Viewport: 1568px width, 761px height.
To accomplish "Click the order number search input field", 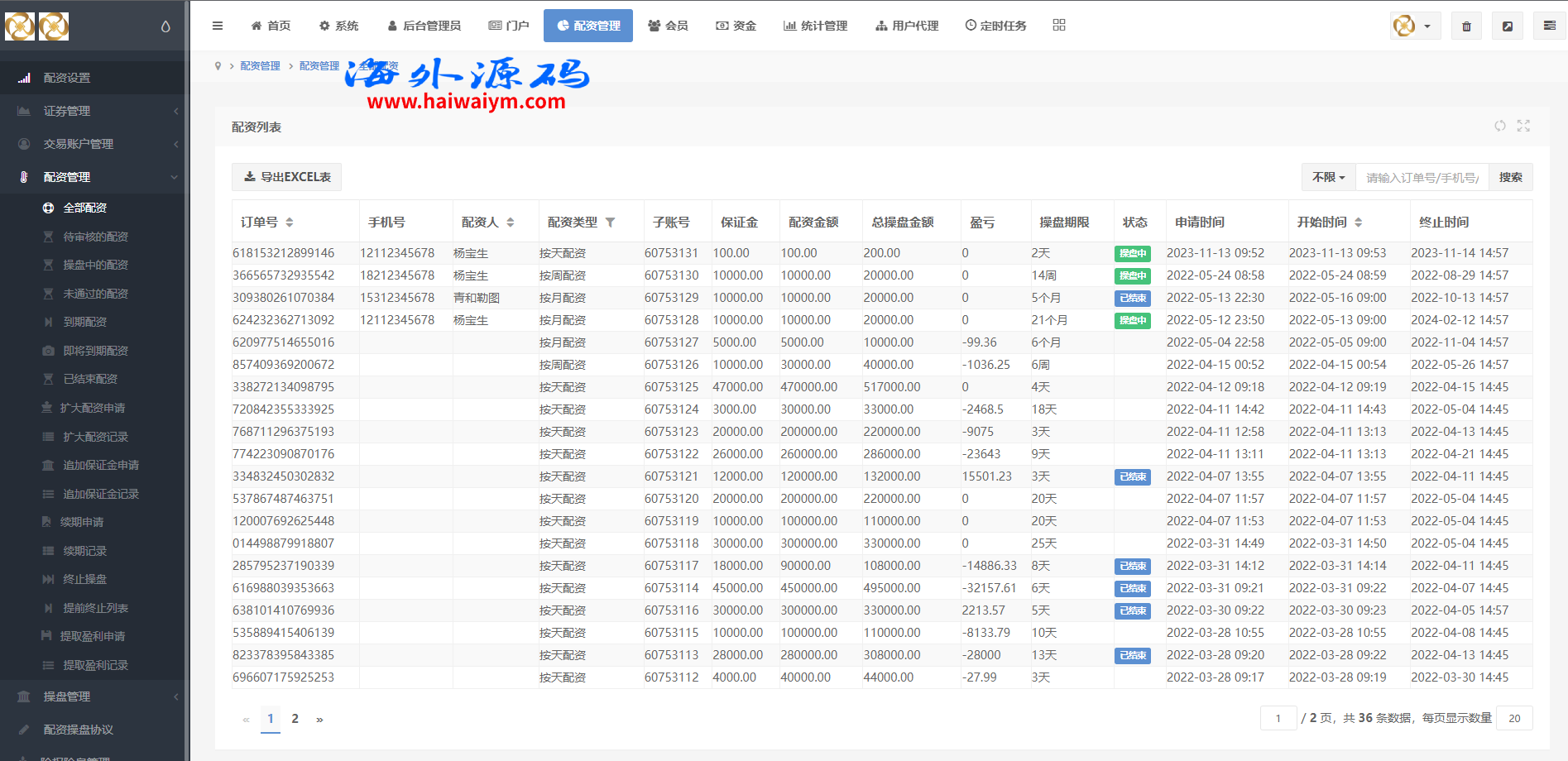I will (x=1422, y=177).
